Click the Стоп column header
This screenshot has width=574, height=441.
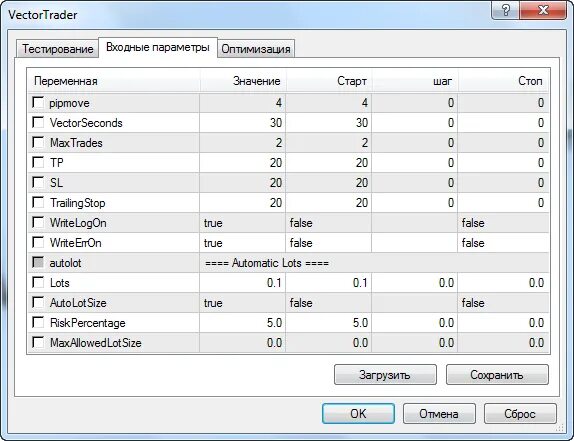click(x=503, y=81)
